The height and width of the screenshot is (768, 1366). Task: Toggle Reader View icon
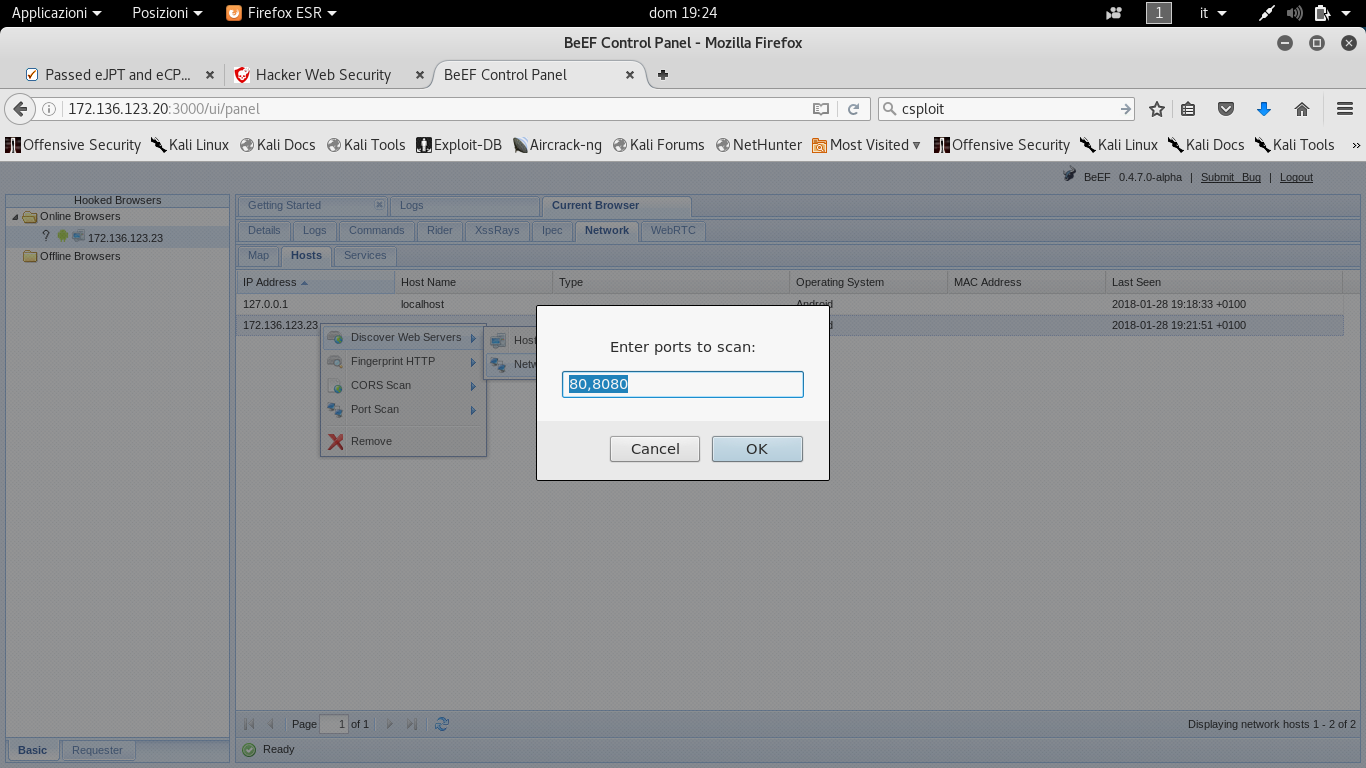tap(821, 109)
